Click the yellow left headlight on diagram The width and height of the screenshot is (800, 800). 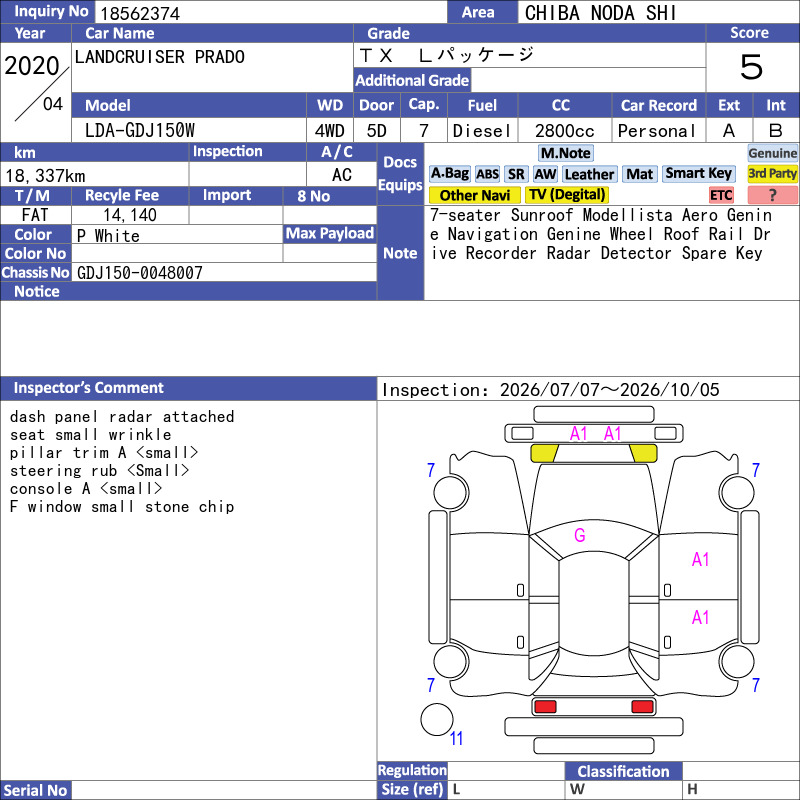coord(544,453)
